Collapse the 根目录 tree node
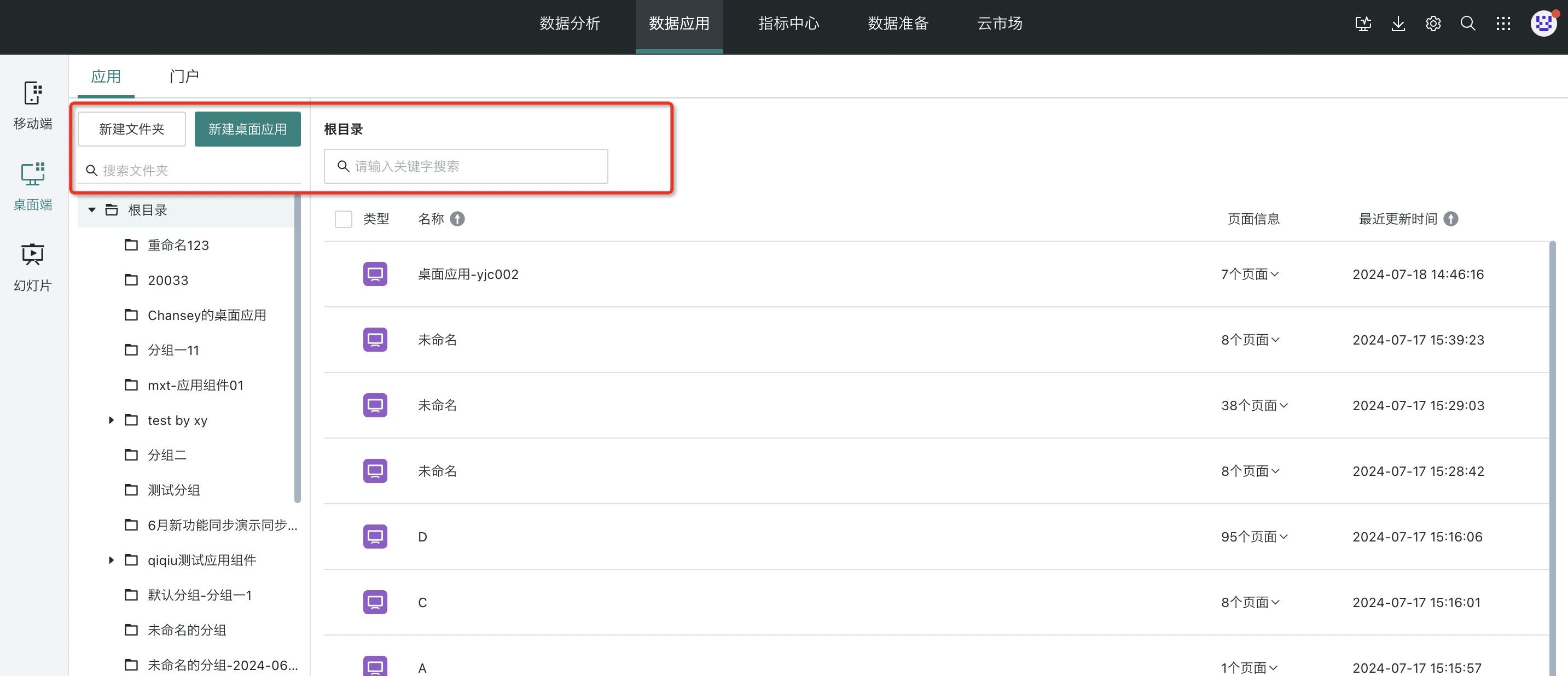 coord(92,210)
